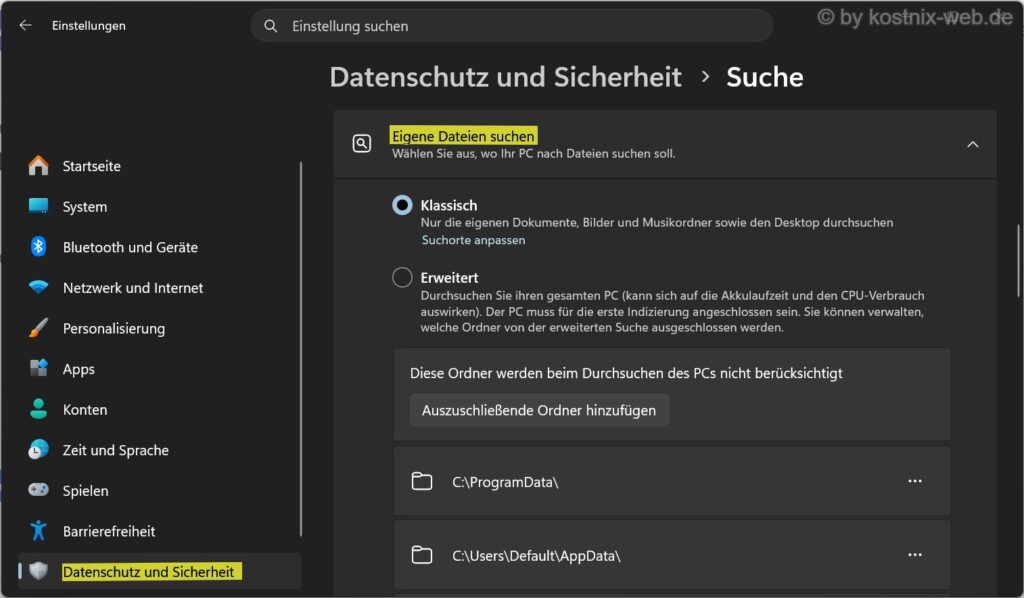Image resolution: width=1024 pixels, height=598 pixels.
Task: Click the Eigene Dateien suchen heading
Action: [x=463, y=136]
